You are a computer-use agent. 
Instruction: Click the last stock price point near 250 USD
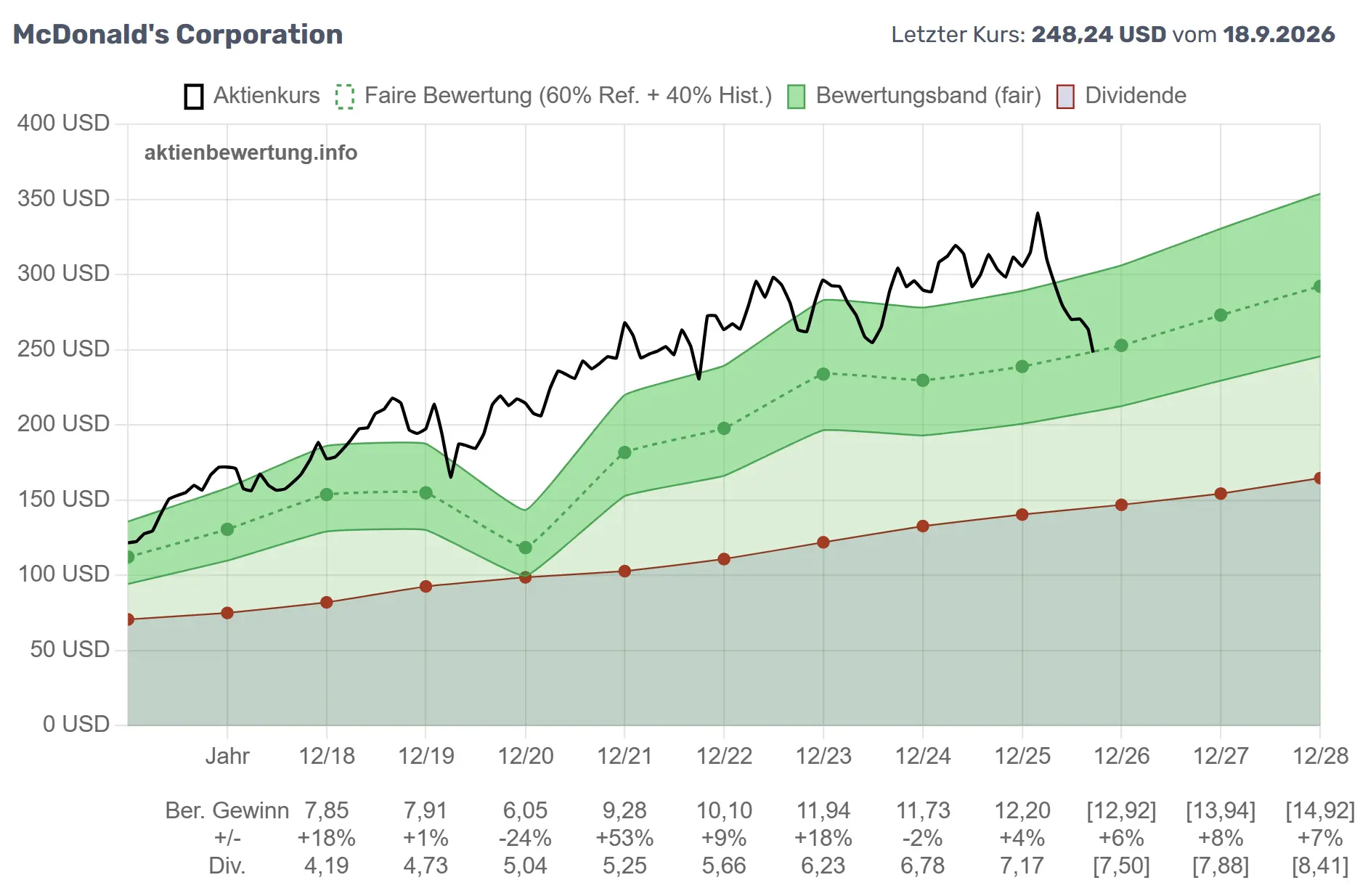tap(1093, 351)
